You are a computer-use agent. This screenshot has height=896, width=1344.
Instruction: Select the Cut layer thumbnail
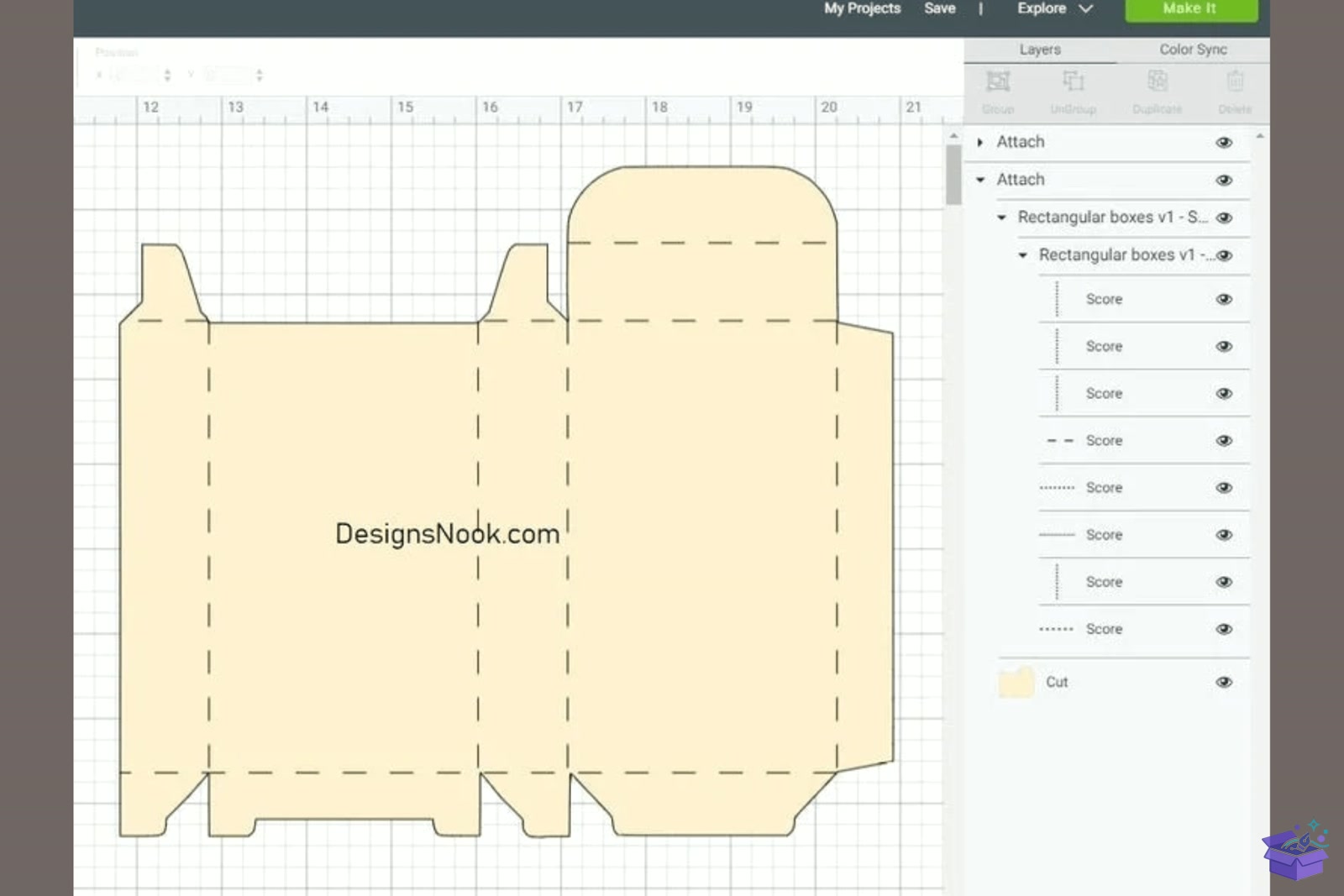pyautogui.click(x=1016, y=682)
